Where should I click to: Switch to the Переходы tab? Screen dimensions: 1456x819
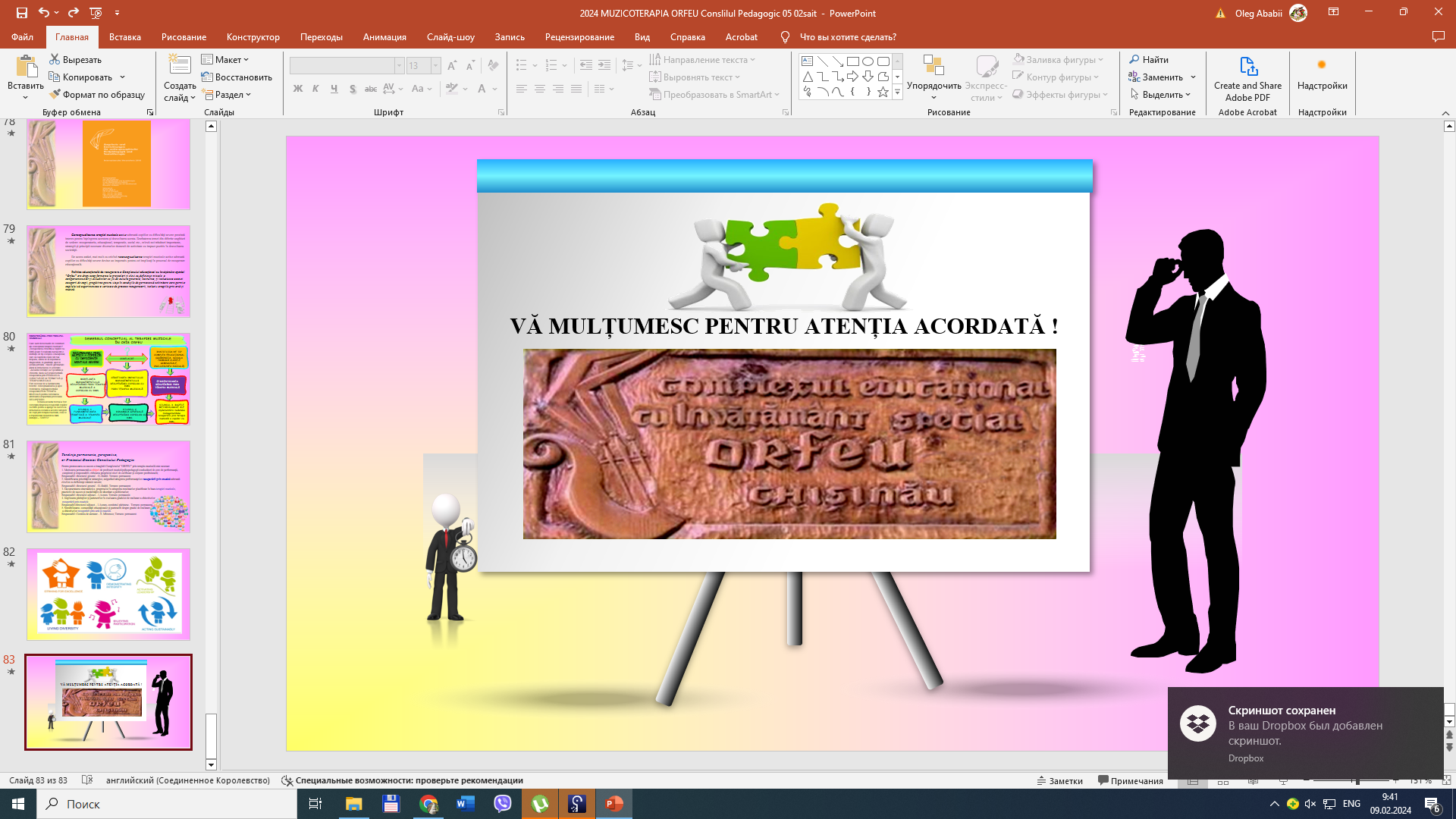coord(322,36)
